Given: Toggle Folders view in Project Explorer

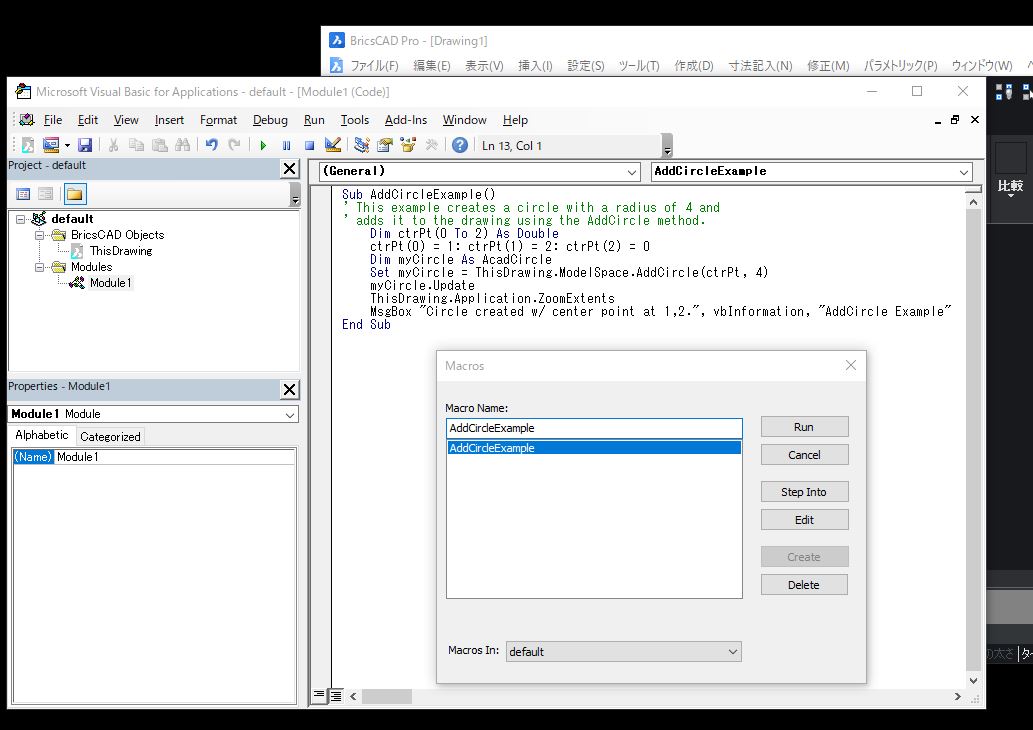Looking at the screenshot, I should point(73,192).
